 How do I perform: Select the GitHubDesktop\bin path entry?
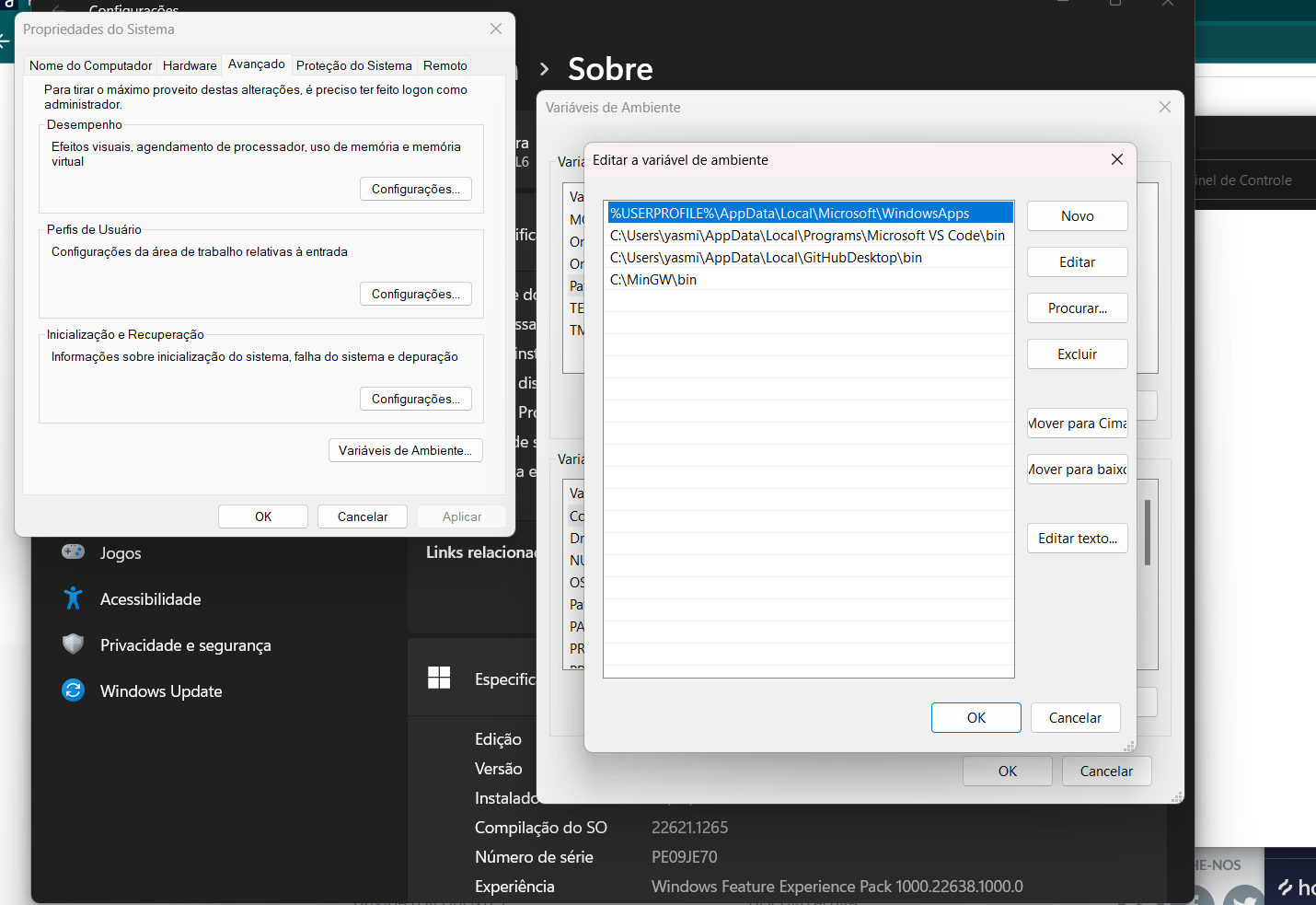810,258
